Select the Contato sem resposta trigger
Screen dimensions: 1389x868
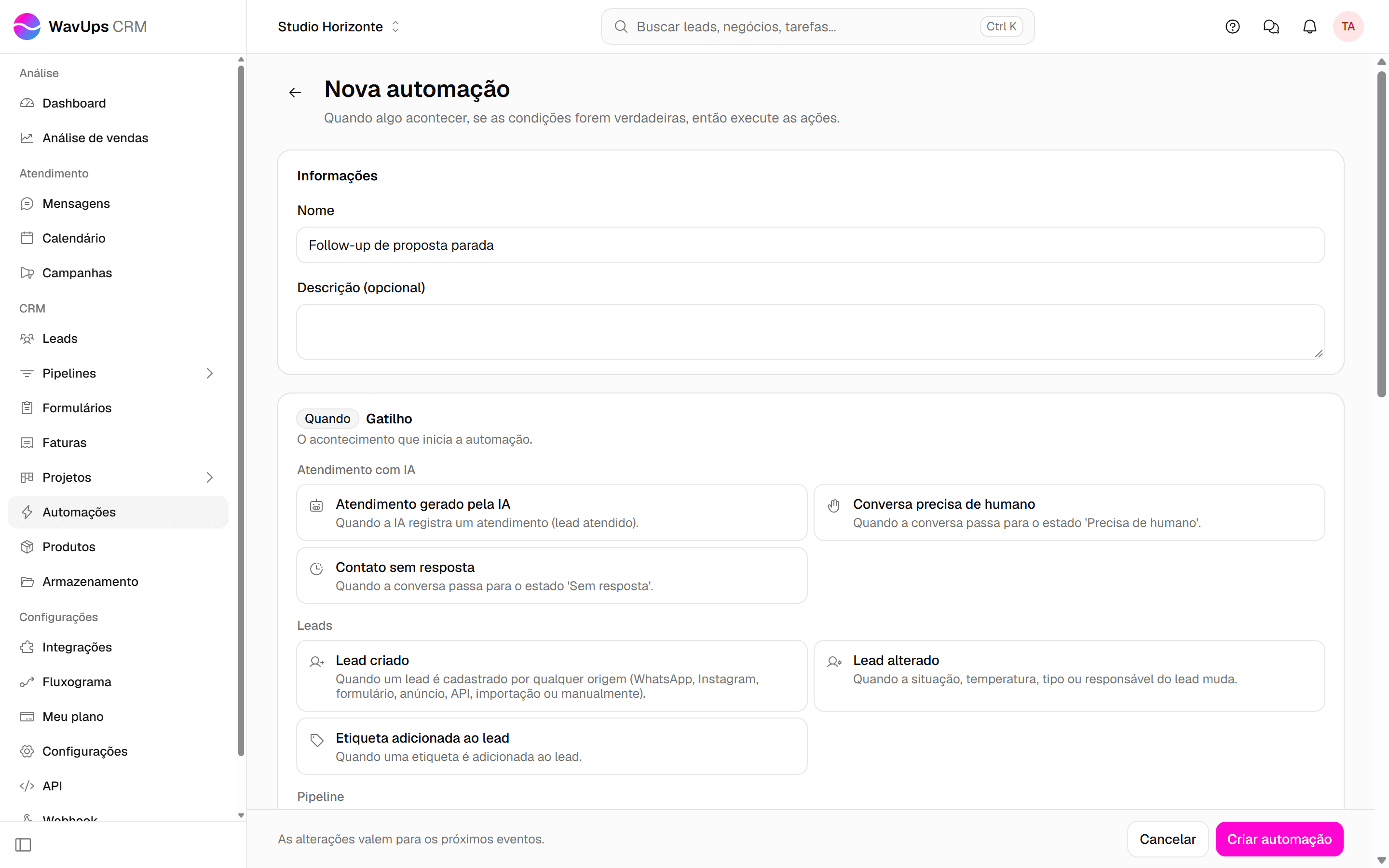point(552,576)
